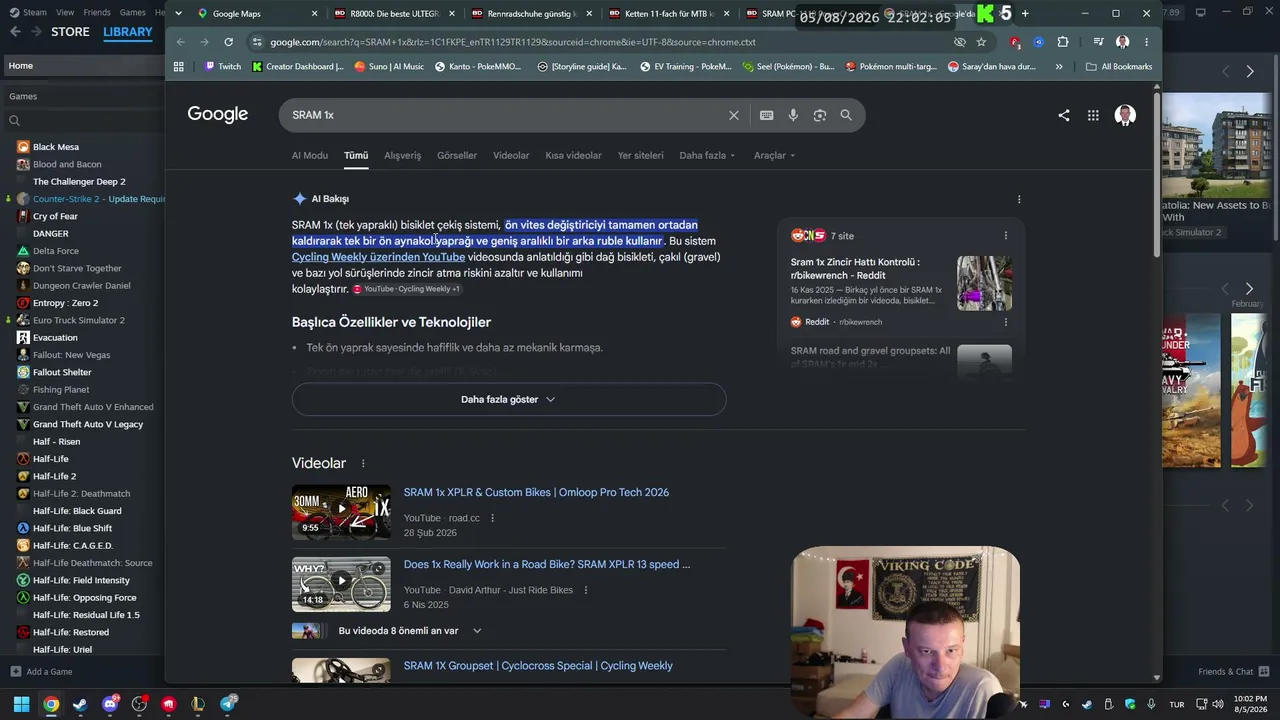The width and height of the screenshot is (1280, 720).
Task: Expand the Daha fazla filter dropdown
Action: click(707, 155)
